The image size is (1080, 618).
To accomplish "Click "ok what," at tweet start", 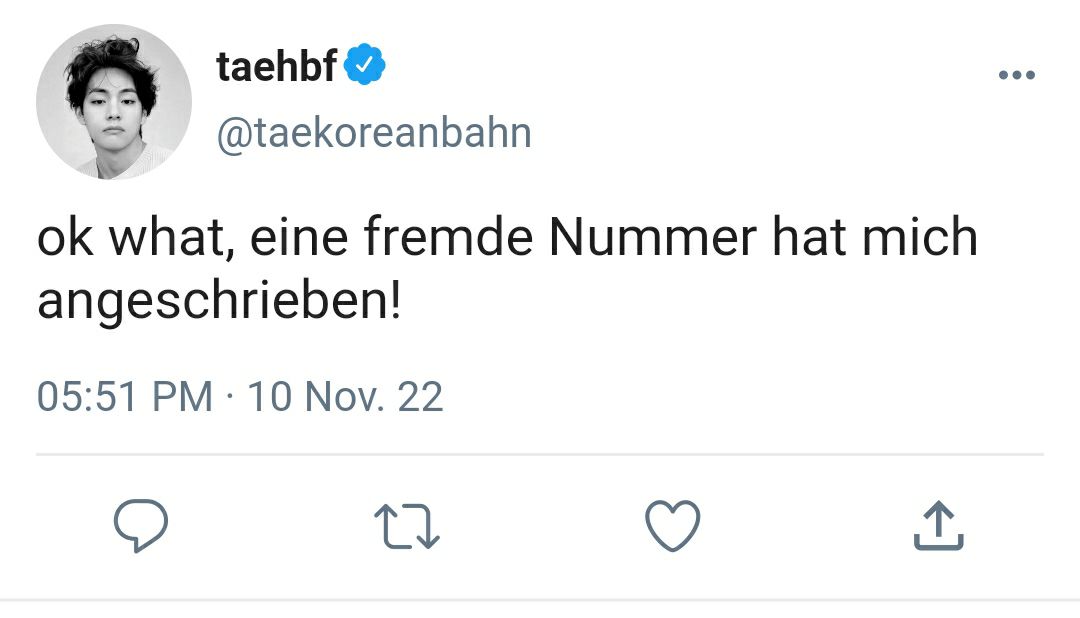I will [136, 236].
